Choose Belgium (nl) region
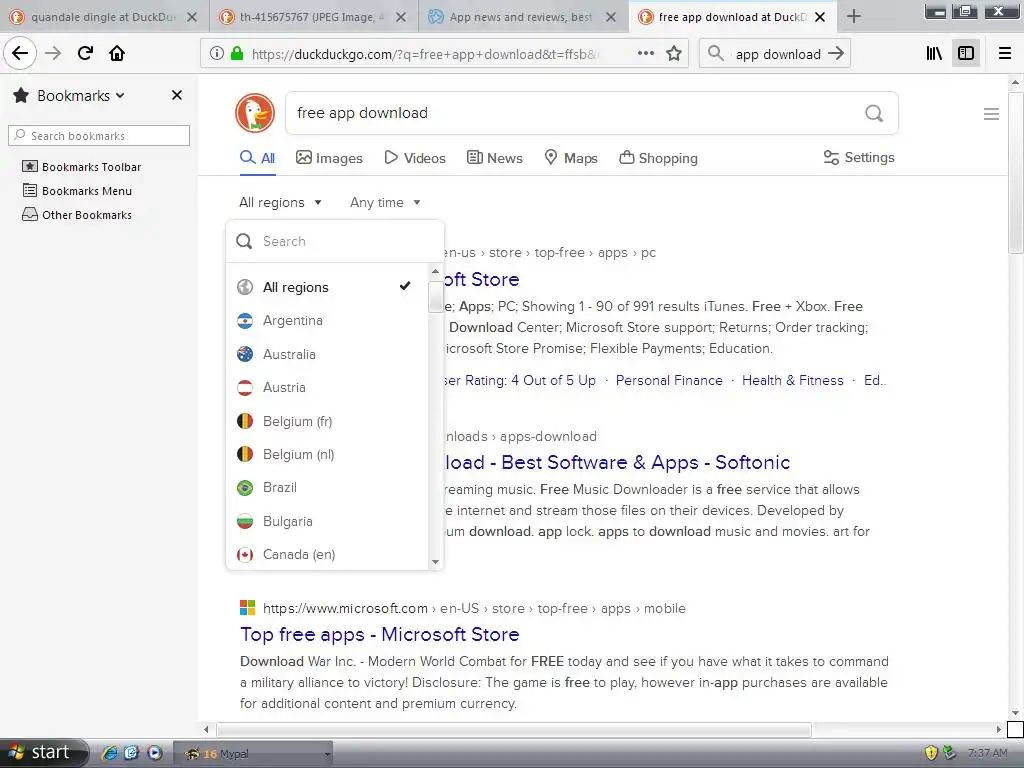 pyautogui.click(x=327, y=455)
